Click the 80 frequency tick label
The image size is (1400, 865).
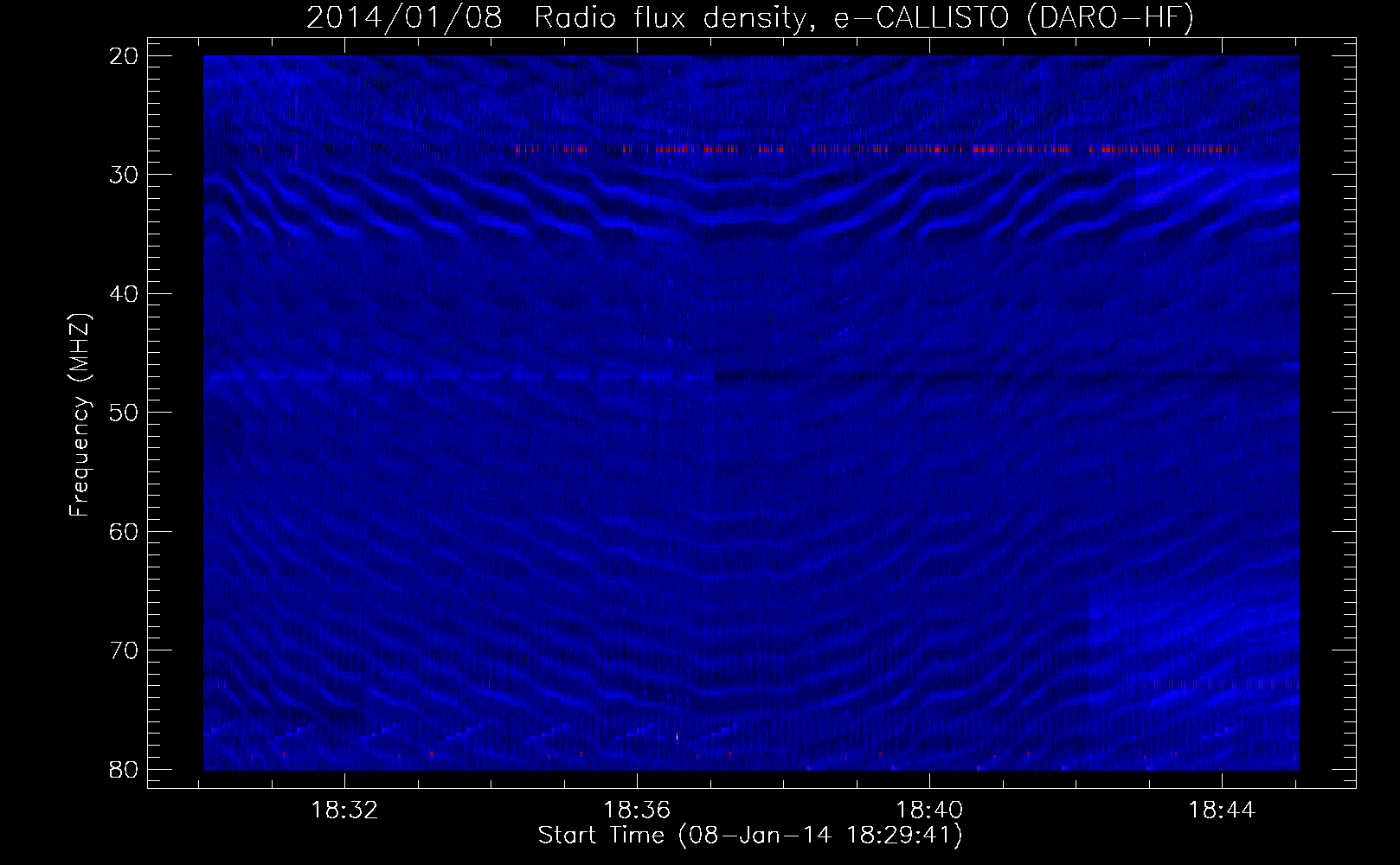[x=124, y=770]
